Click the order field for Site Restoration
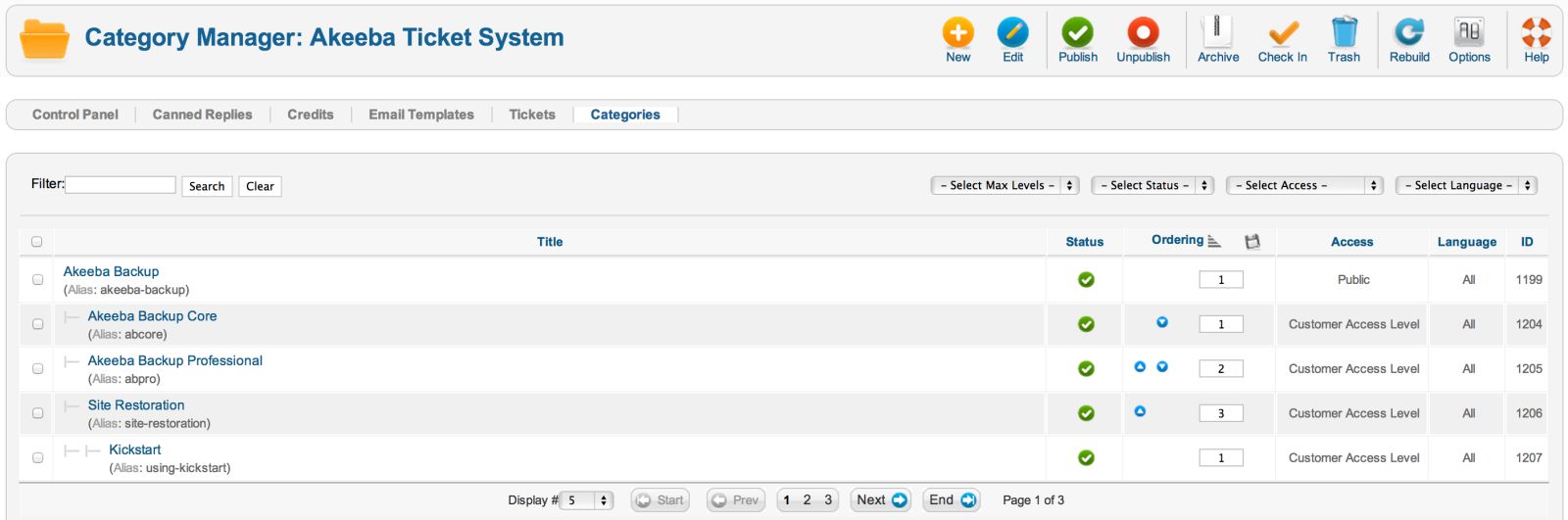1568x520 pixels. click(x=1221, y=413)
